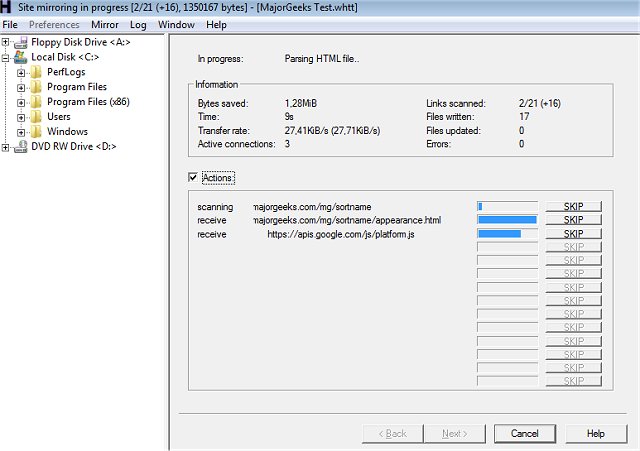The image size is (640, 451).
Task: Click the Time value 9s
Action: click(x=289, y=117)
